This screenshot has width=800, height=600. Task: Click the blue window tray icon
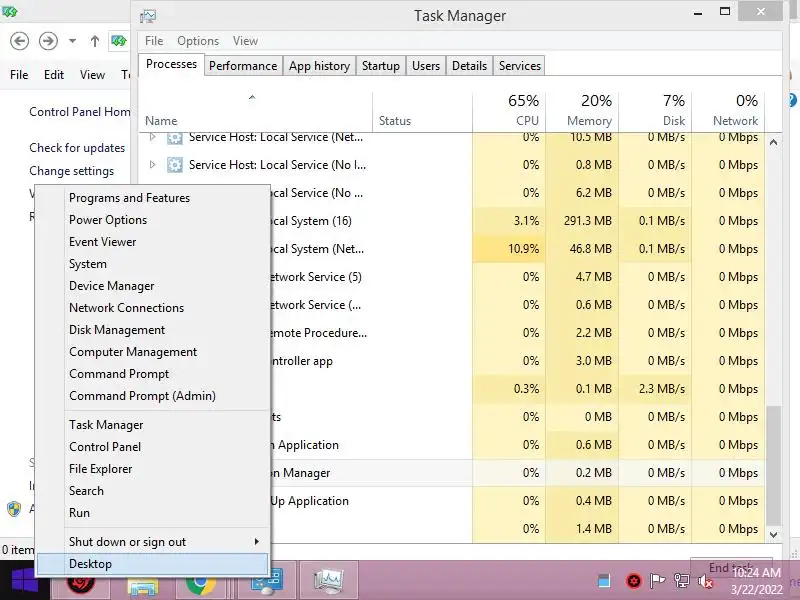[604, 580]
